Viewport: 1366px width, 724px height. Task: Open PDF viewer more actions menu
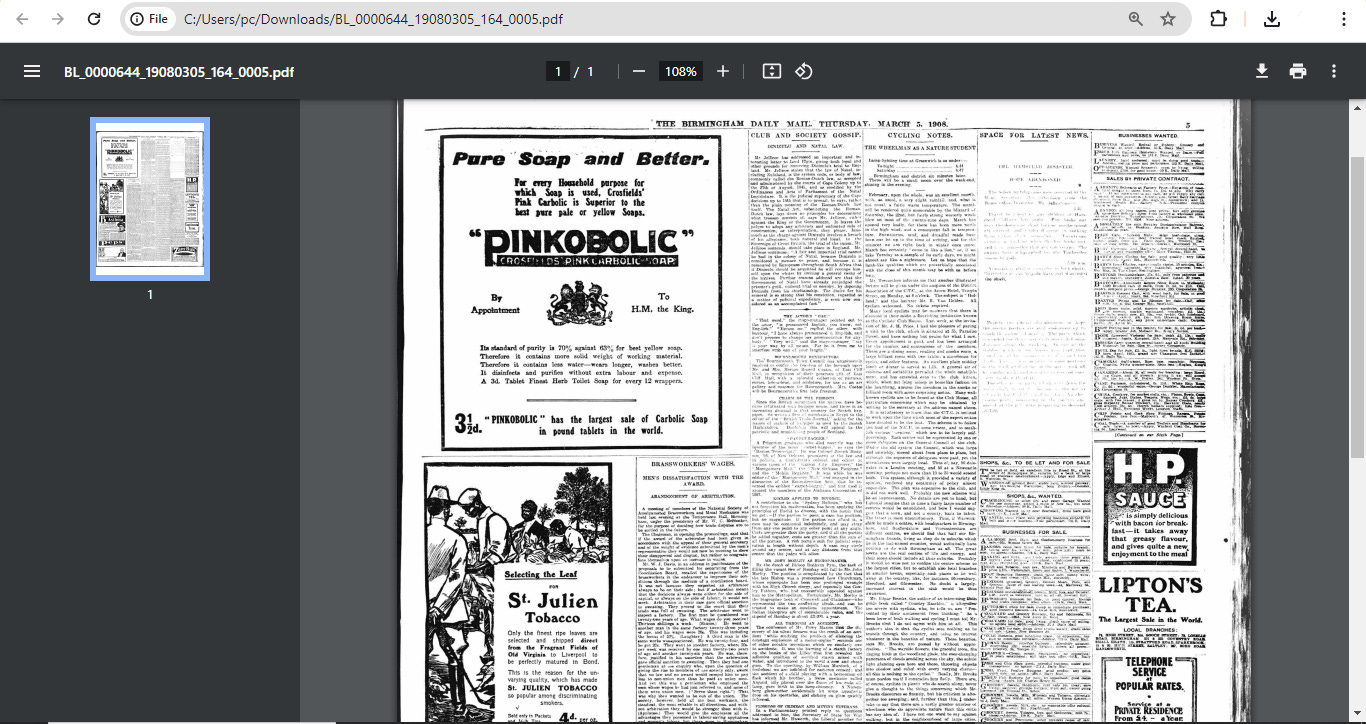click(1334, 71)
